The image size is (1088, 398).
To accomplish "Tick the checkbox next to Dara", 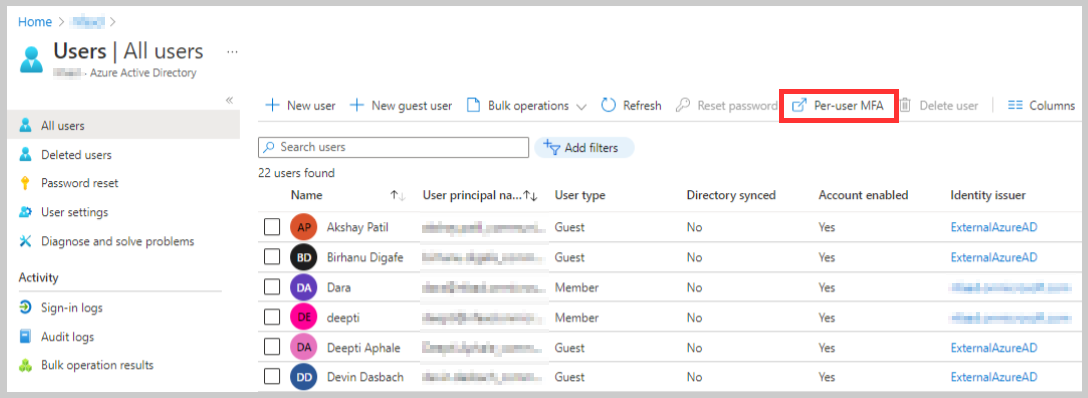I will point(272,287).
